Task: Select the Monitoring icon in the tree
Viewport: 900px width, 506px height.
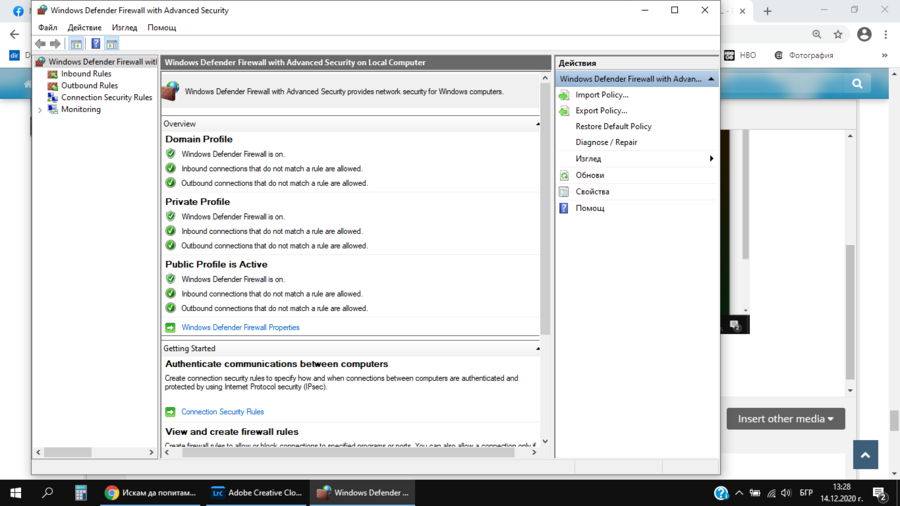Action: pyautogui.click(x=53, y=110)
